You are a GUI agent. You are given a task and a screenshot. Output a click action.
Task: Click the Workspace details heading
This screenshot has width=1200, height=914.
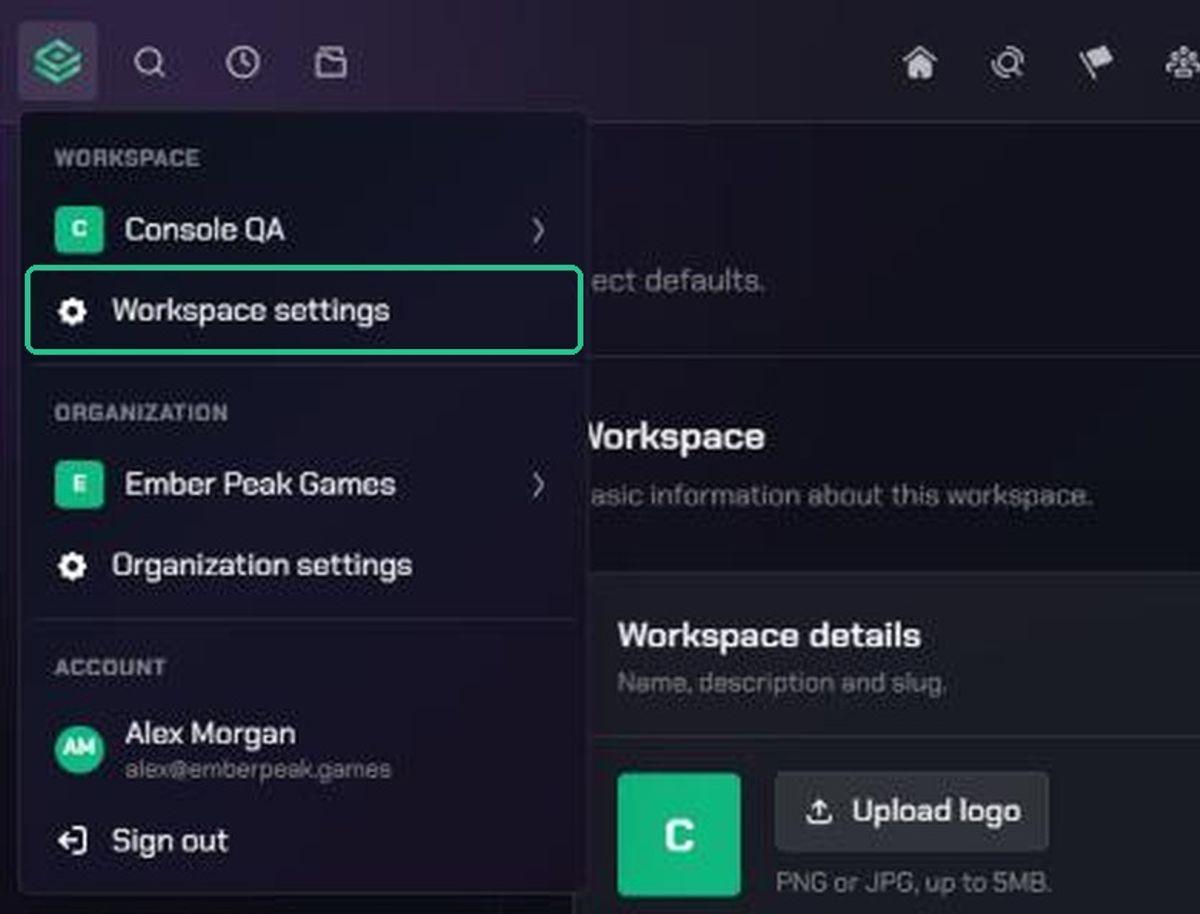769,636
